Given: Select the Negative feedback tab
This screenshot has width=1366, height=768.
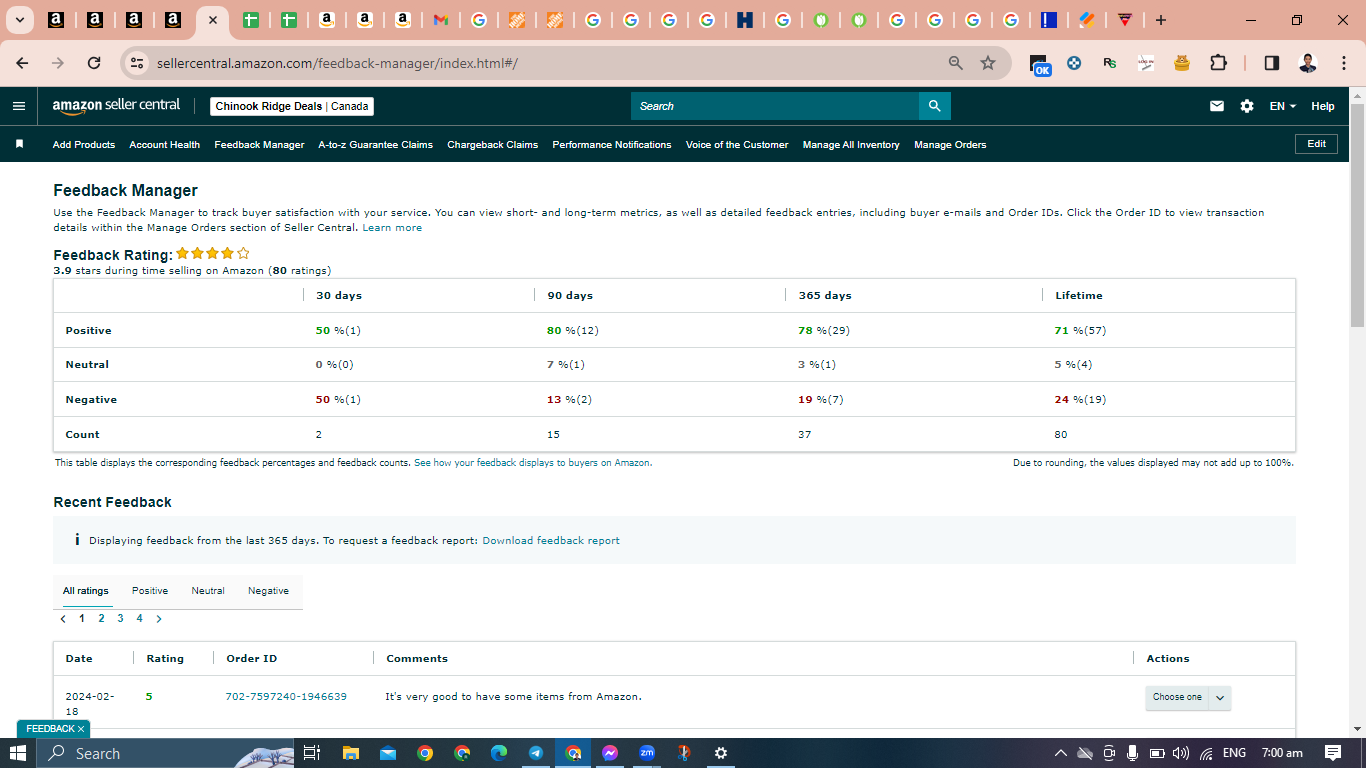Looking at the screenshot, I should point(268,591).
